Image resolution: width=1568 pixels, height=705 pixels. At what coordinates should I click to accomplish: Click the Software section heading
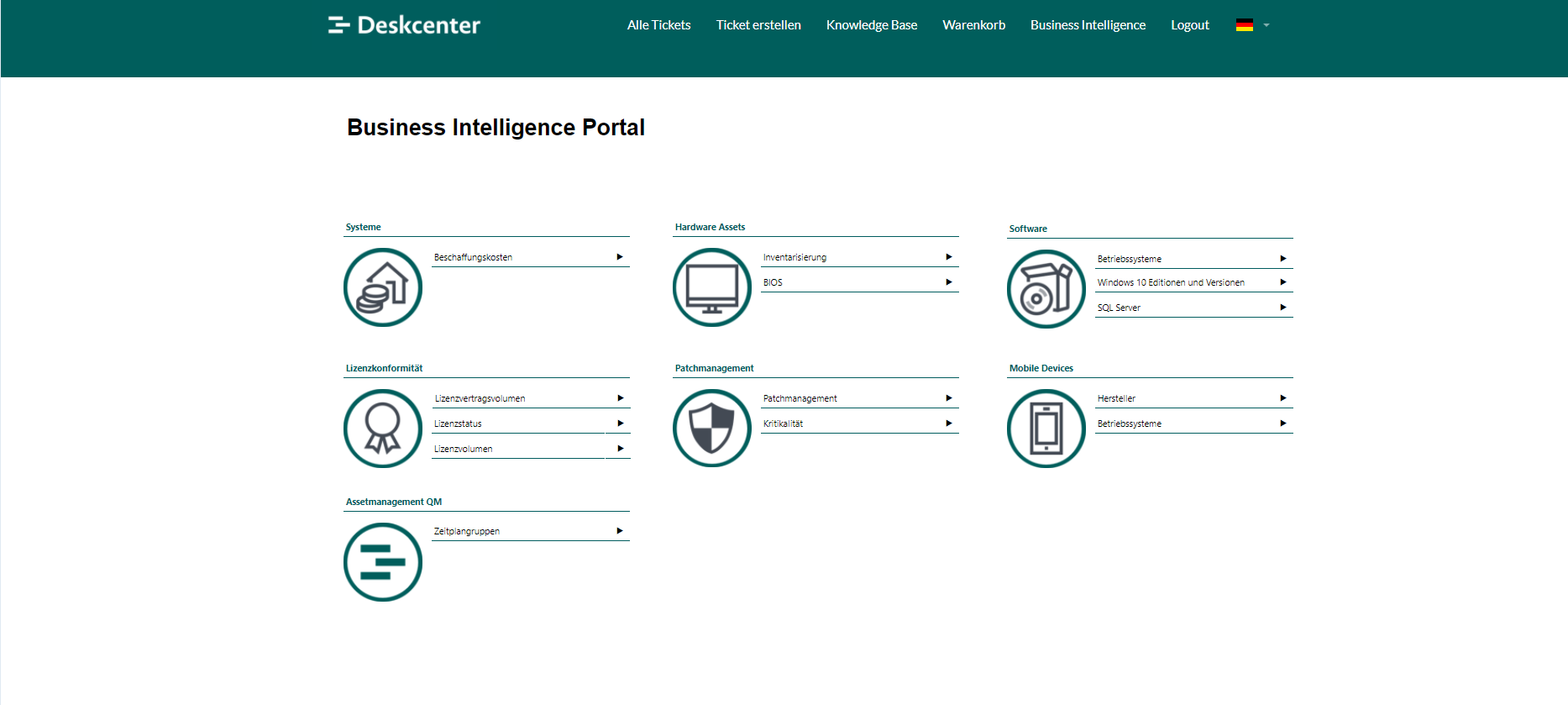coord(1028,229)
